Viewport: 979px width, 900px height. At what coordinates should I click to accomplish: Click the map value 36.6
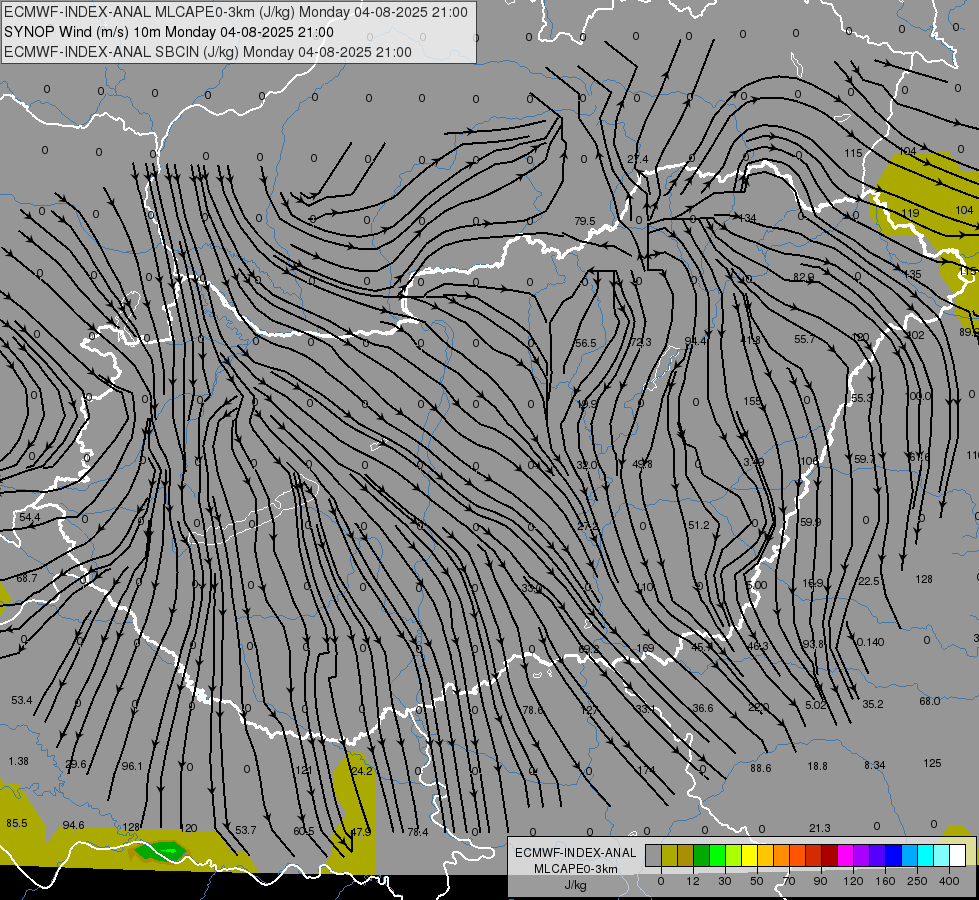[x=703, y=708]
